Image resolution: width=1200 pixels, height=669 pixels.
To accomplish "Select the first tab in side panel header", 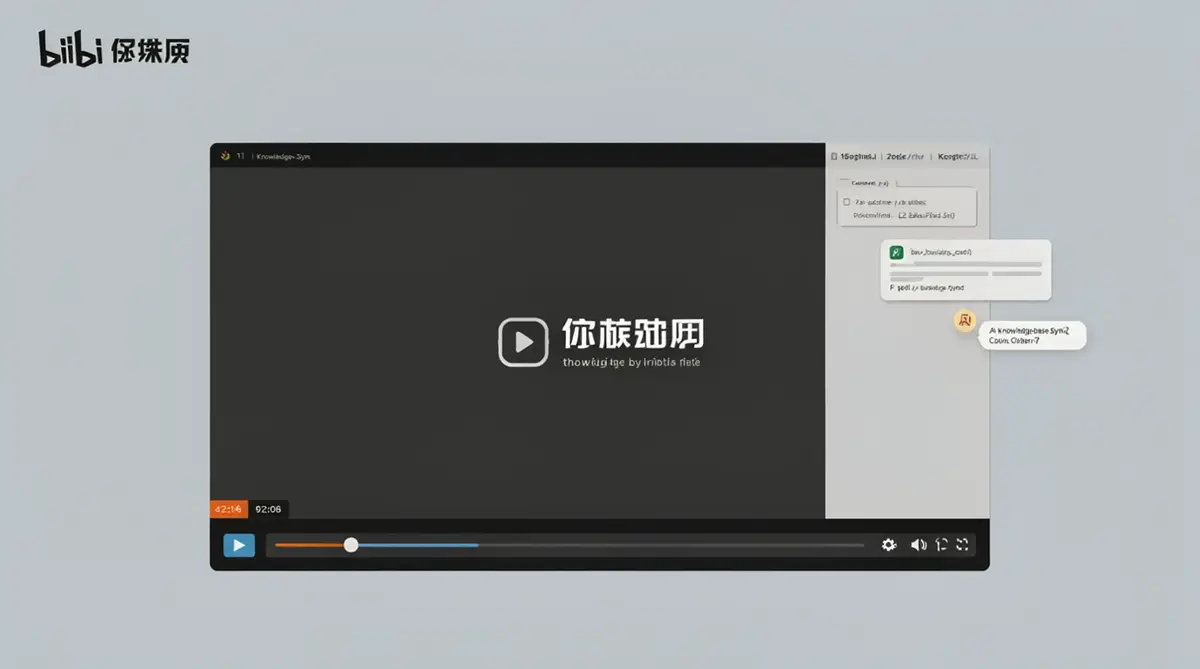I will (x=856, y=157).
